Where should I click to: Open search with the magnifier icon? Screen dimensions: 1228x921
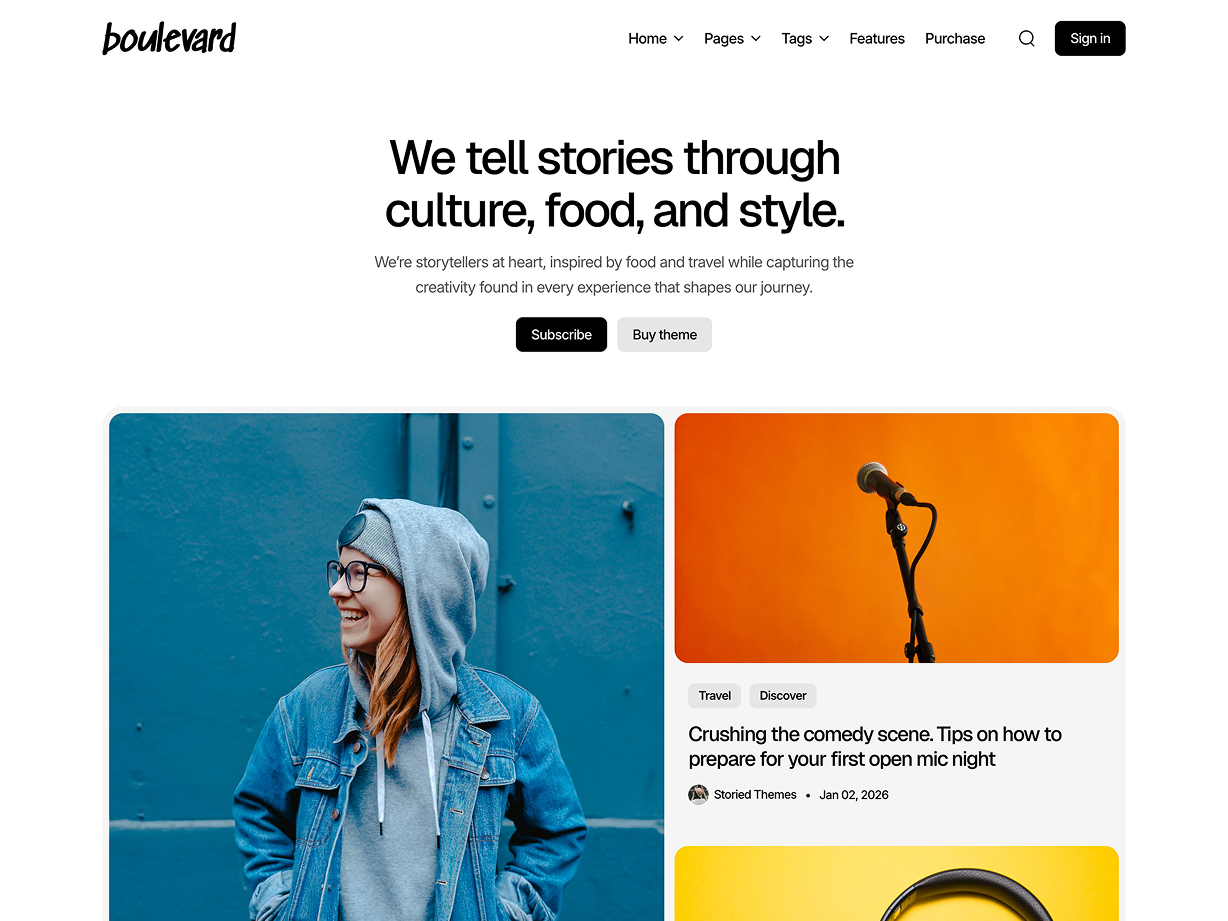click(x=1026, y=39)
